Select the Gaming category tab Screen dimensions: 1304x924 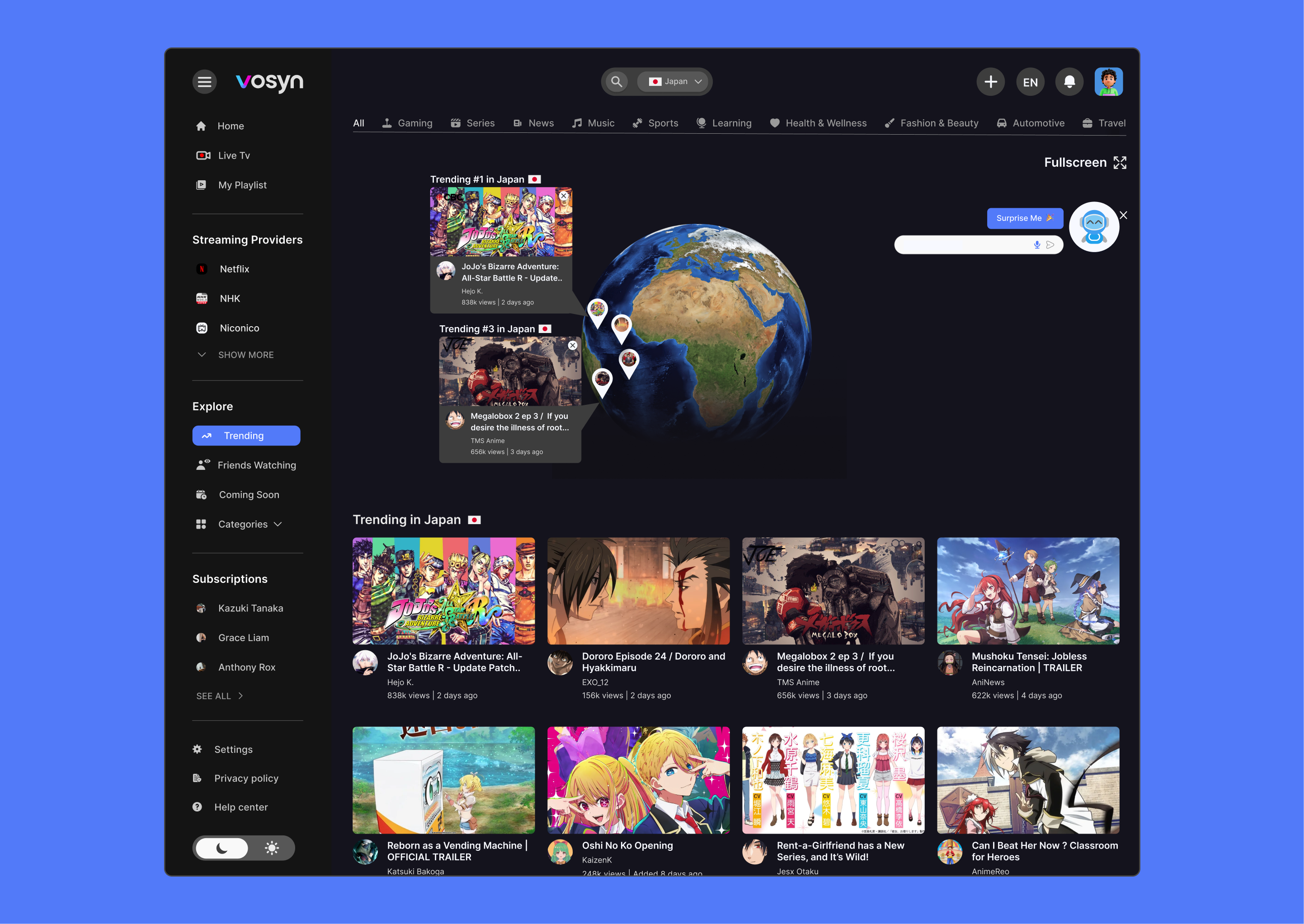tap(407, 123)
